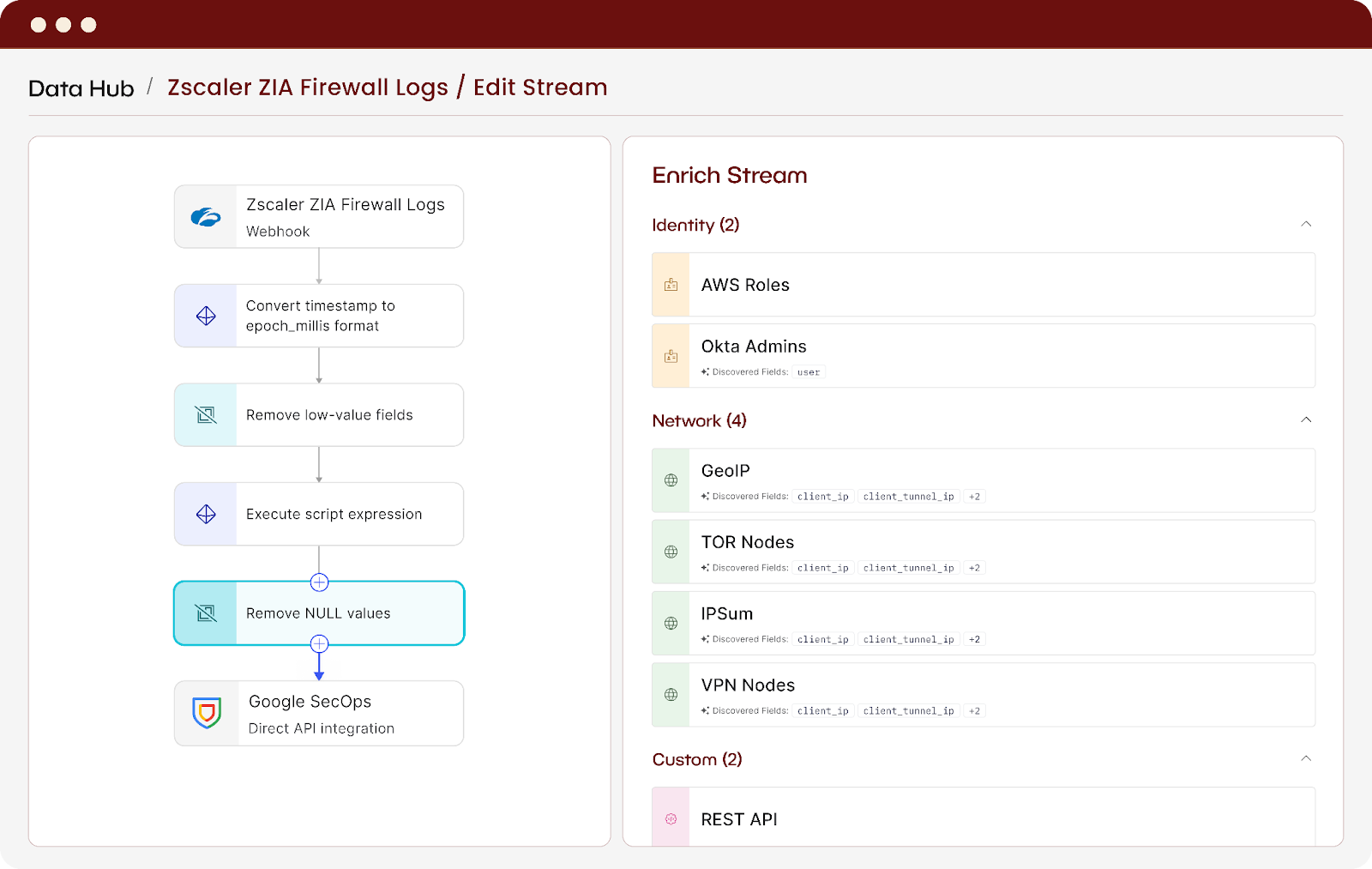Open the Okta Admins enrichment
This screenshot has height=869, width=1372.
tap(984, 356)
